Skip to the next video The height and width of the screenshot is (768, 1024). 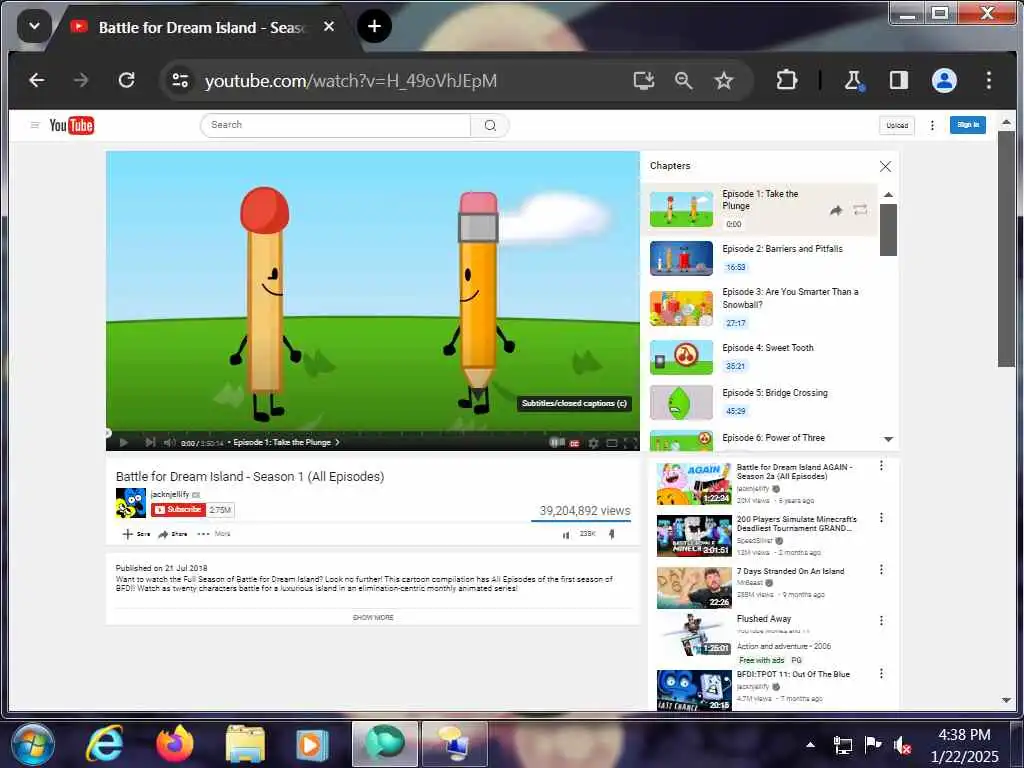pos(150,442)
